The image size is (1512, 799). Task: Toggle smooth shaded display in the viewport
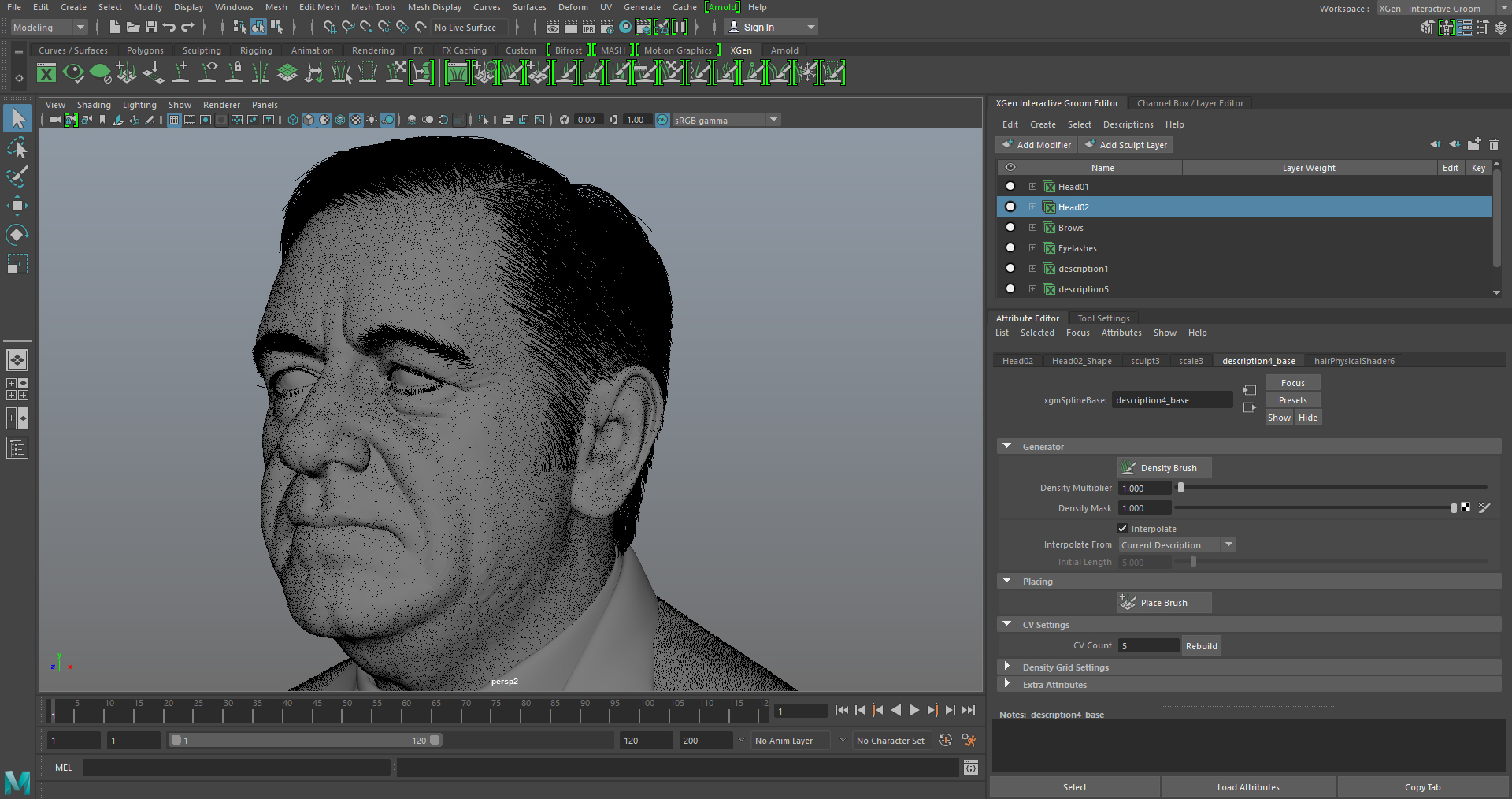309,120
